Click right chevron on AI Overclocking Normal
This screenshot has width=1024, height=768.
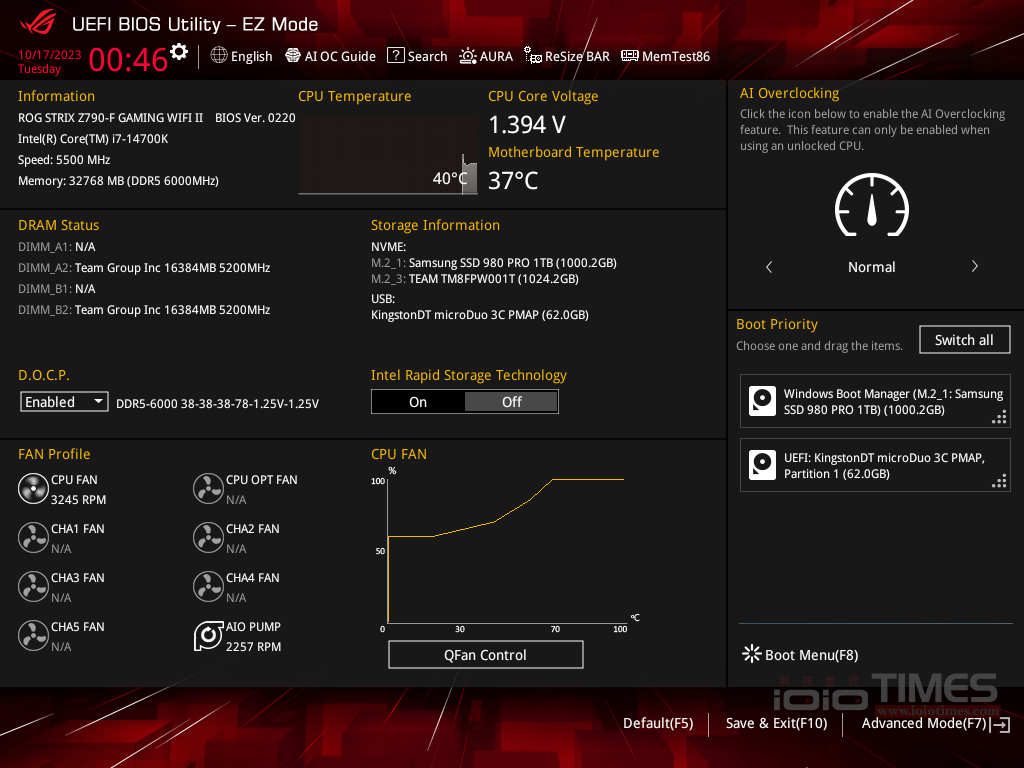click(974, 267)
